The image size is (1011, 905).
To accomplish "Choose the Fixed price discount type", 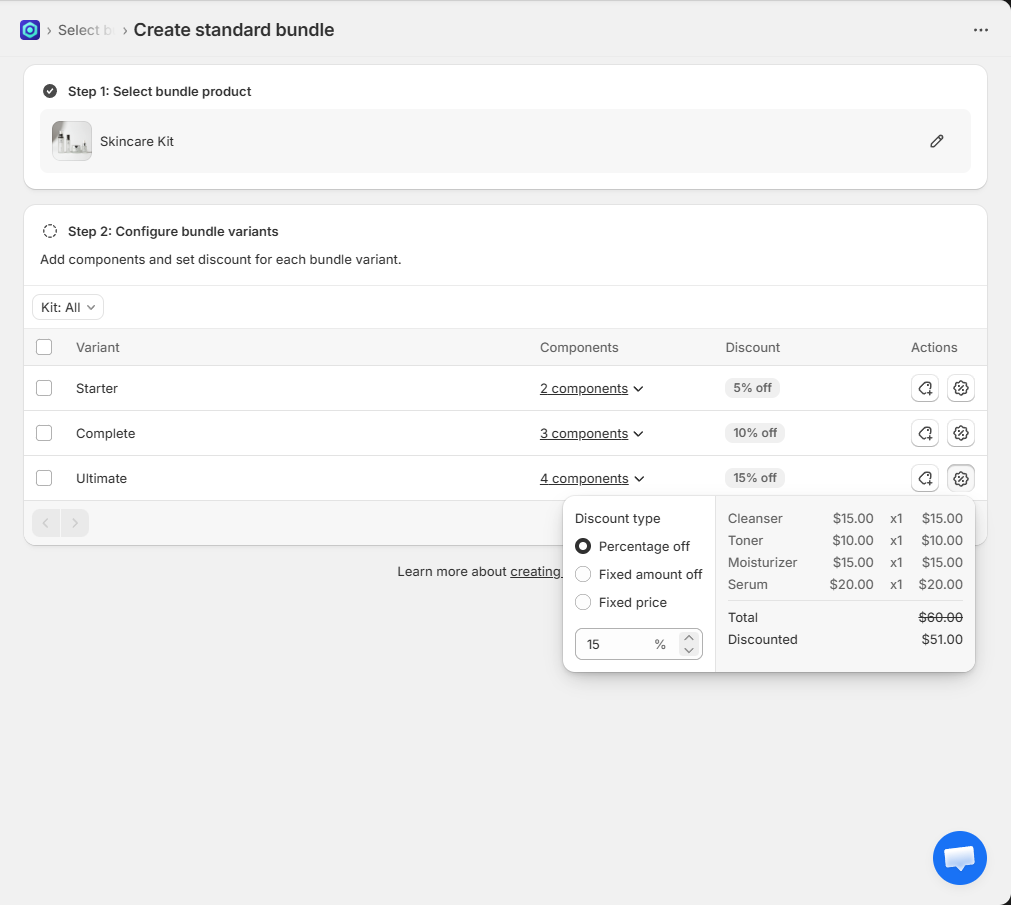I will click(x=583, y=602).
